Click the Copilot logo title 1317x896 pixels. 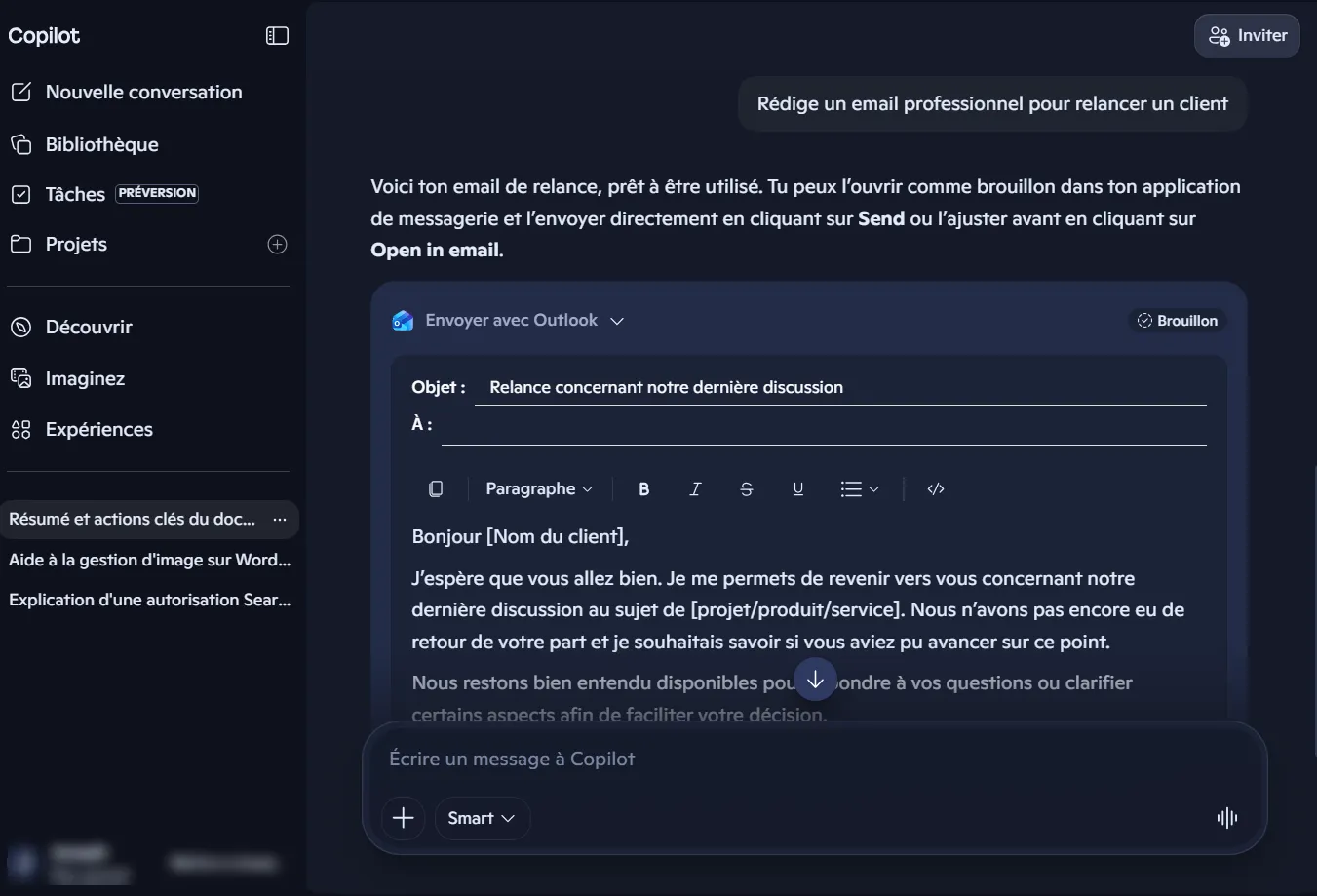coord(44,36)
